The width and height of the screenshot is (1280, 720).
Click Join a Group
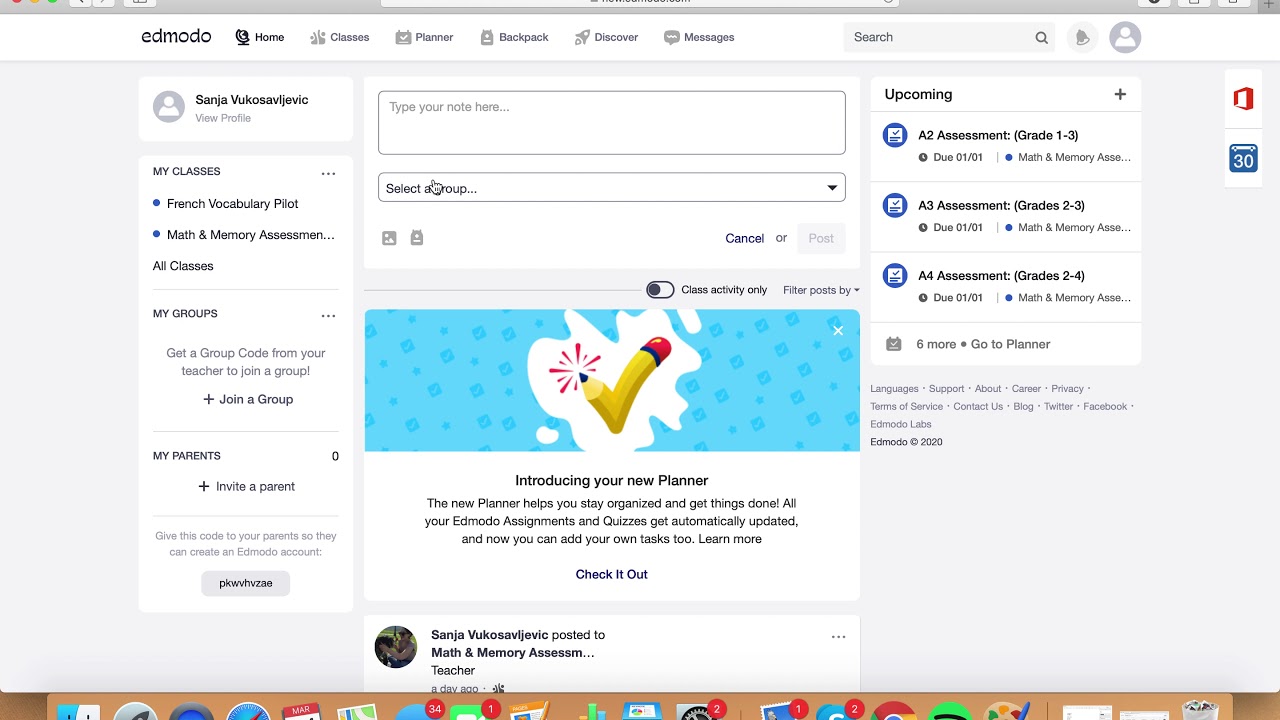tap(248, 399)
